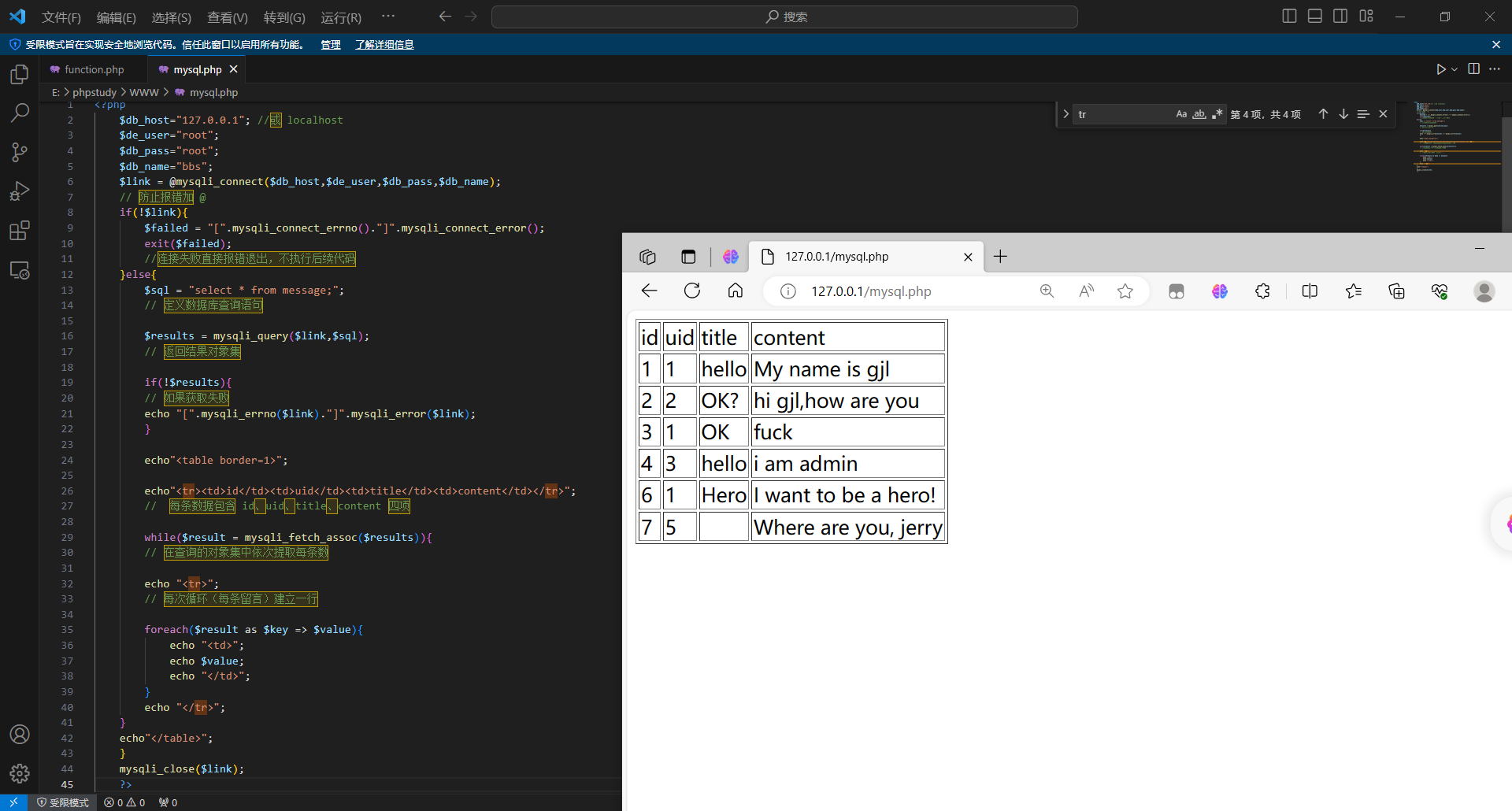
Task: Open the 选择(S) menu
Action: tap(172, 17)
